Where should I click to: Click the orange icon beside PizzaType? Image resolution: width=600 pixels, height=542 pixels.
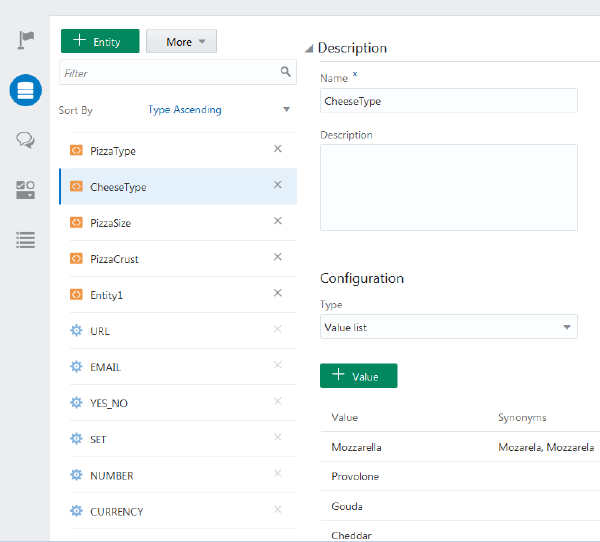(x=76, y=150)
